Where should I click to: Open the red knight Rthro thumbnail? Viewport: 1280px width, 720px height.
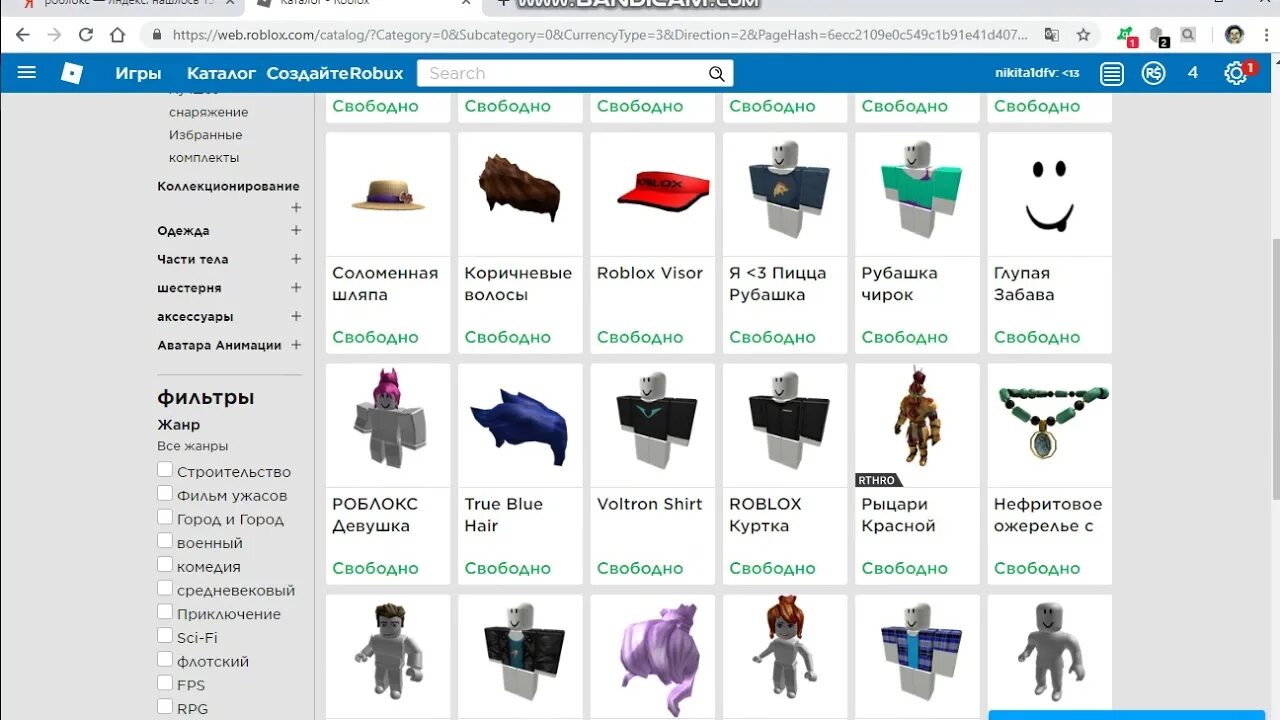point(917,425)
